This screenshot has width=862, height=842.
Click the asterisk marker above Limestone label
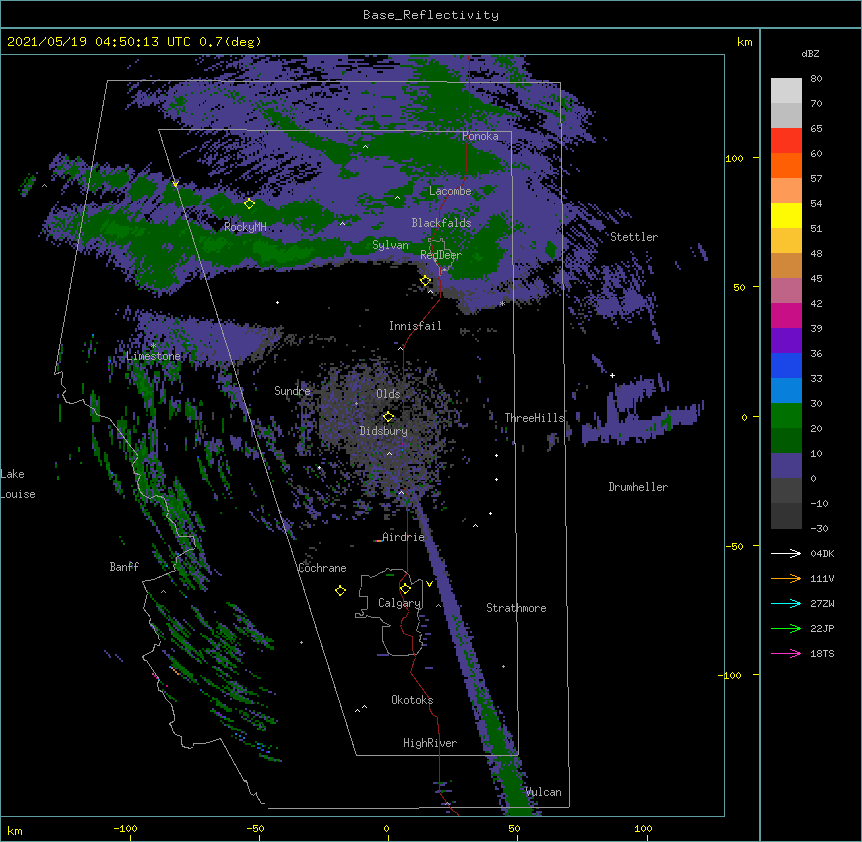click(153, 345)
